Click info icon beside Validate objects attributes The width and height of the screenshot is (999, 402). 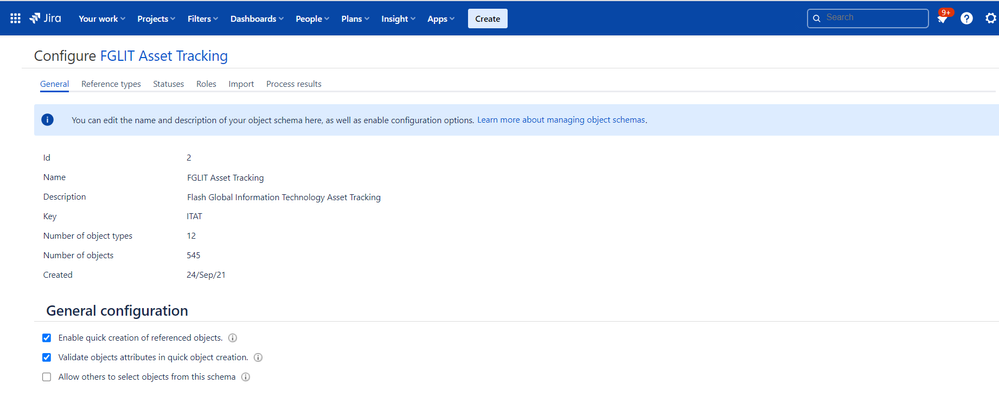point(258,357)
